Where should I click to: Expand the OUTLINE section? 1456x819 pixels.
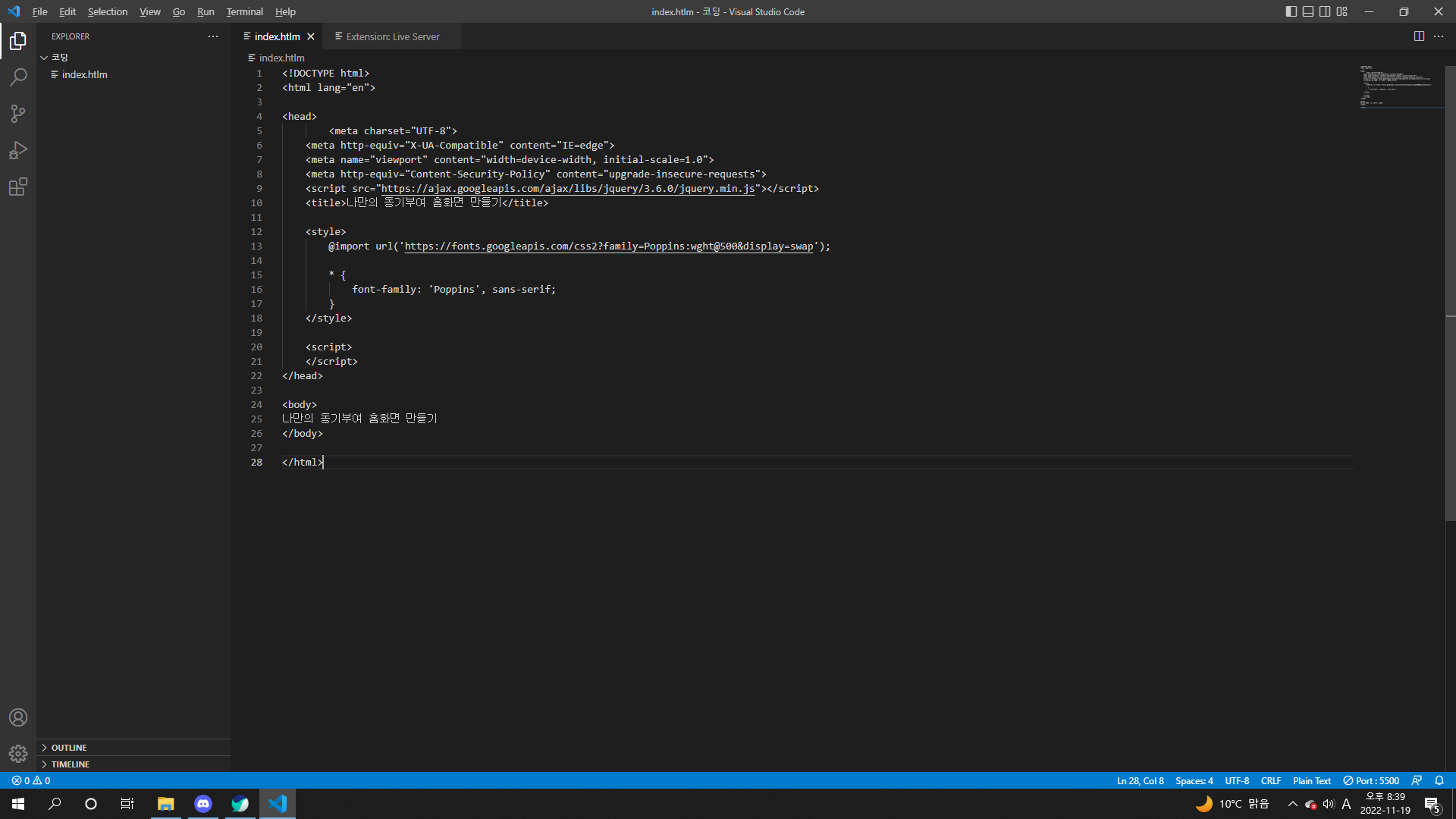tap(133, 748)
